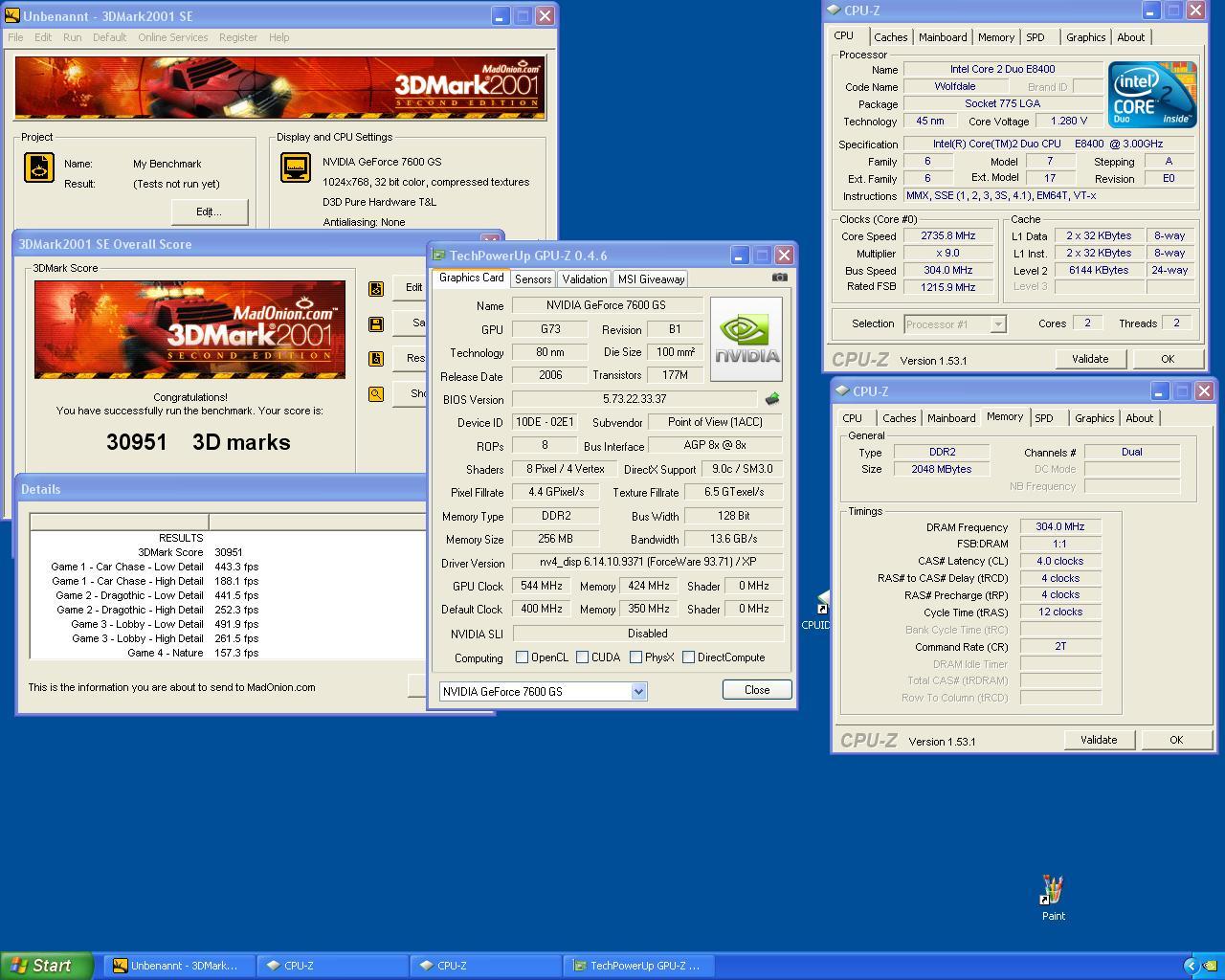Screen dimensions: 1225x980
Task: Click the GPU-Z screenshot camera icon
Action: pyautogui.click(x=780, y=278)
